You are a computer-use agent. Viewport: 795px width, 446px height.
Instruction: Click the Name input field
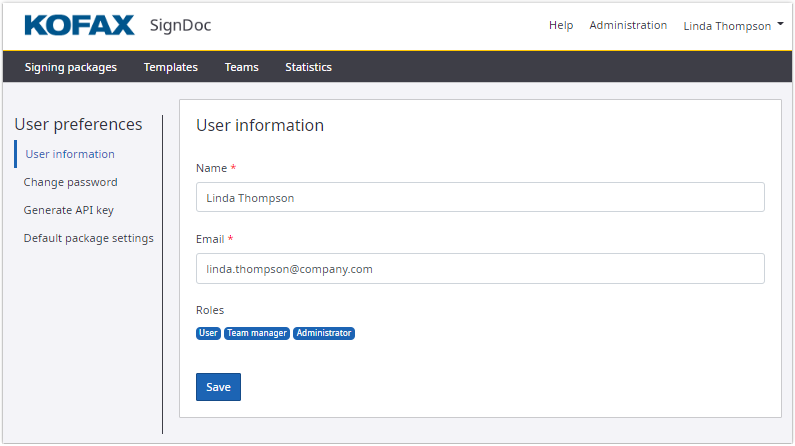480,197
